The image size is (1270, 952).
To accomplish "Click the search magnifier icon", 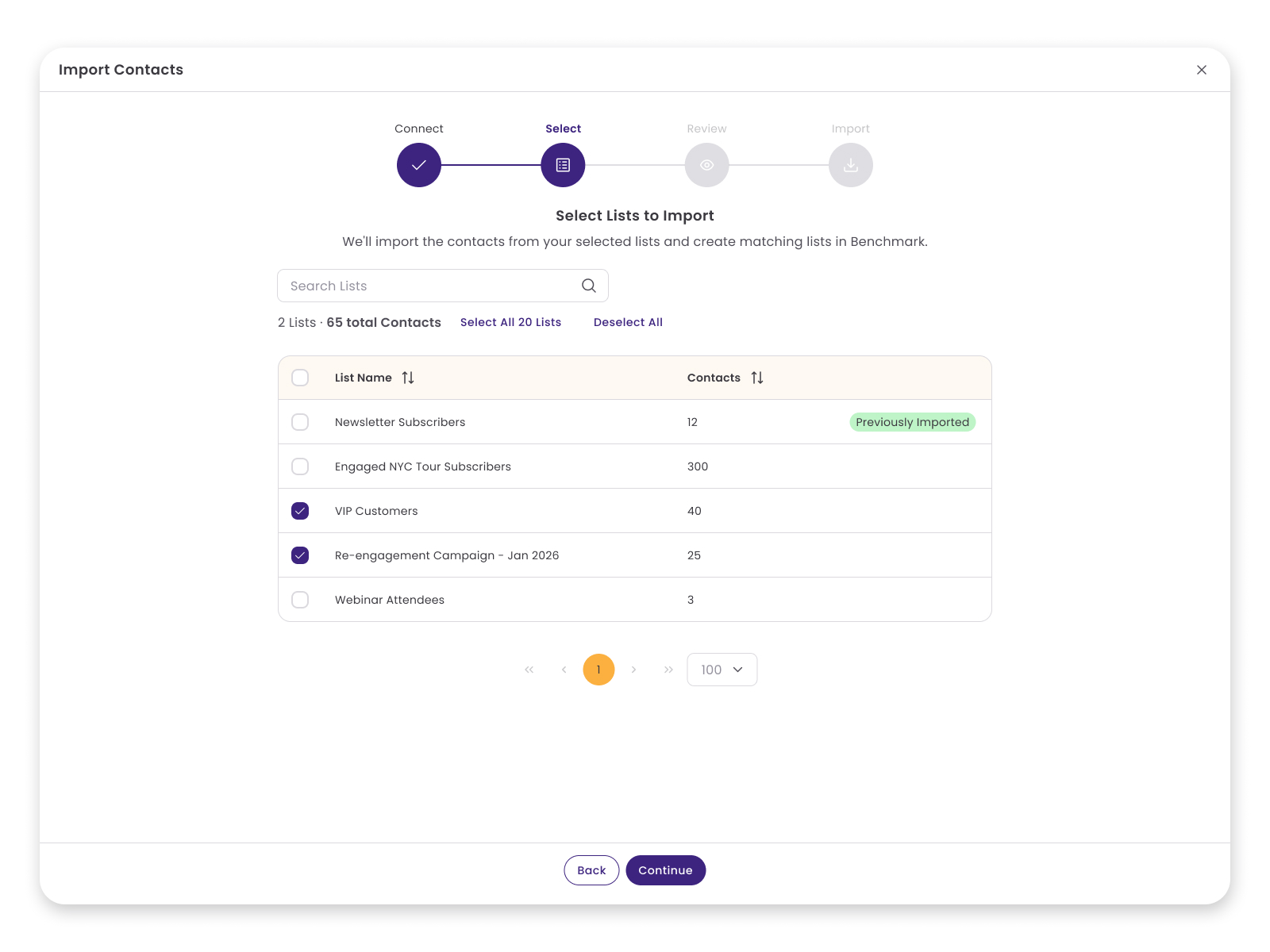I will (589, 286).
